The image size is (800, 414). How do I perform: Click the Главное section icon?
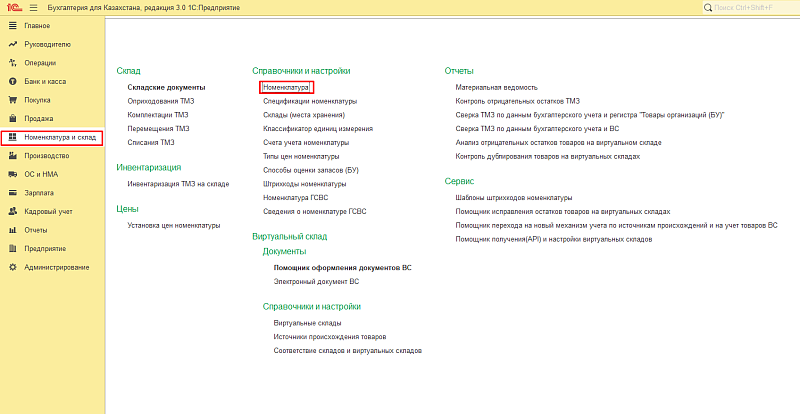(13, 26)
